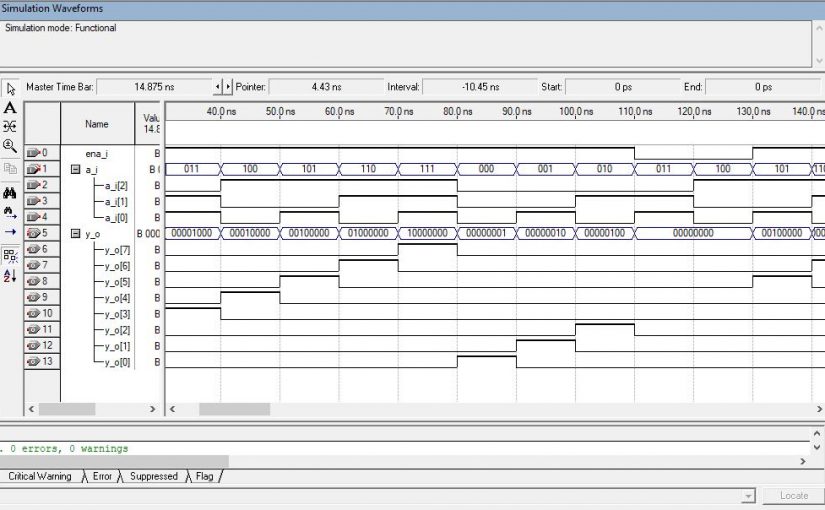This screenshot has height=510, width=825.
Task: Click the output pin icon for row 8
Action: pyautogui.click(x=34, y=281)
